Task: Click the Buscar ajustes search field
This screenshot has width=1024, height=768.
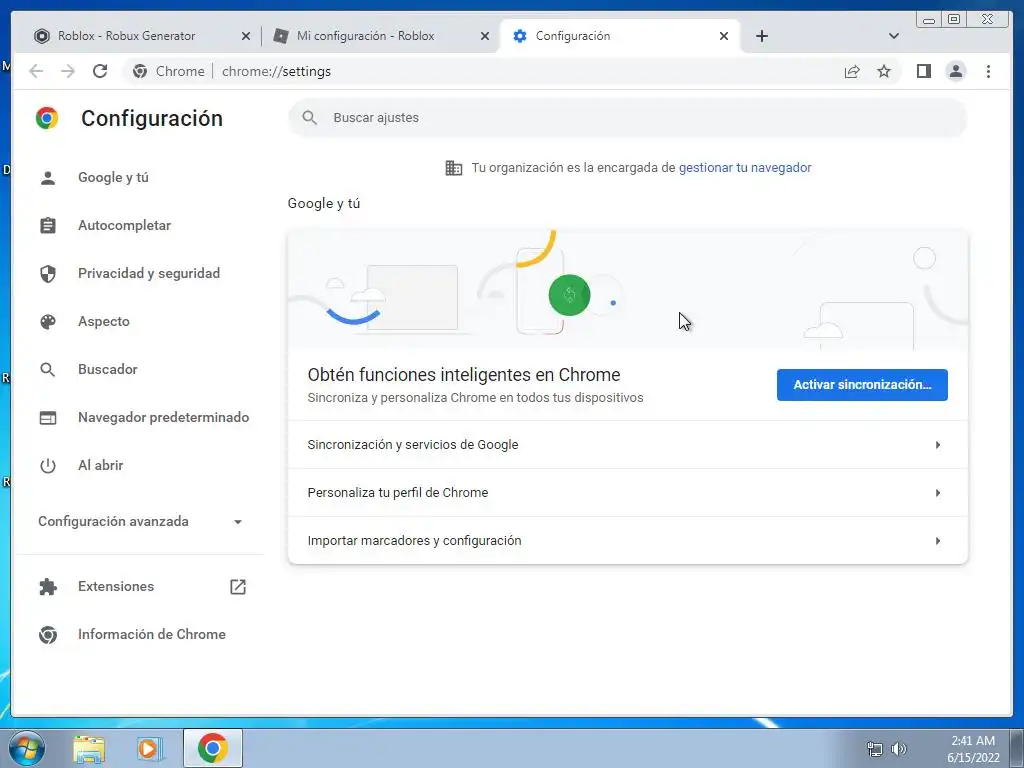Action: 628,118
